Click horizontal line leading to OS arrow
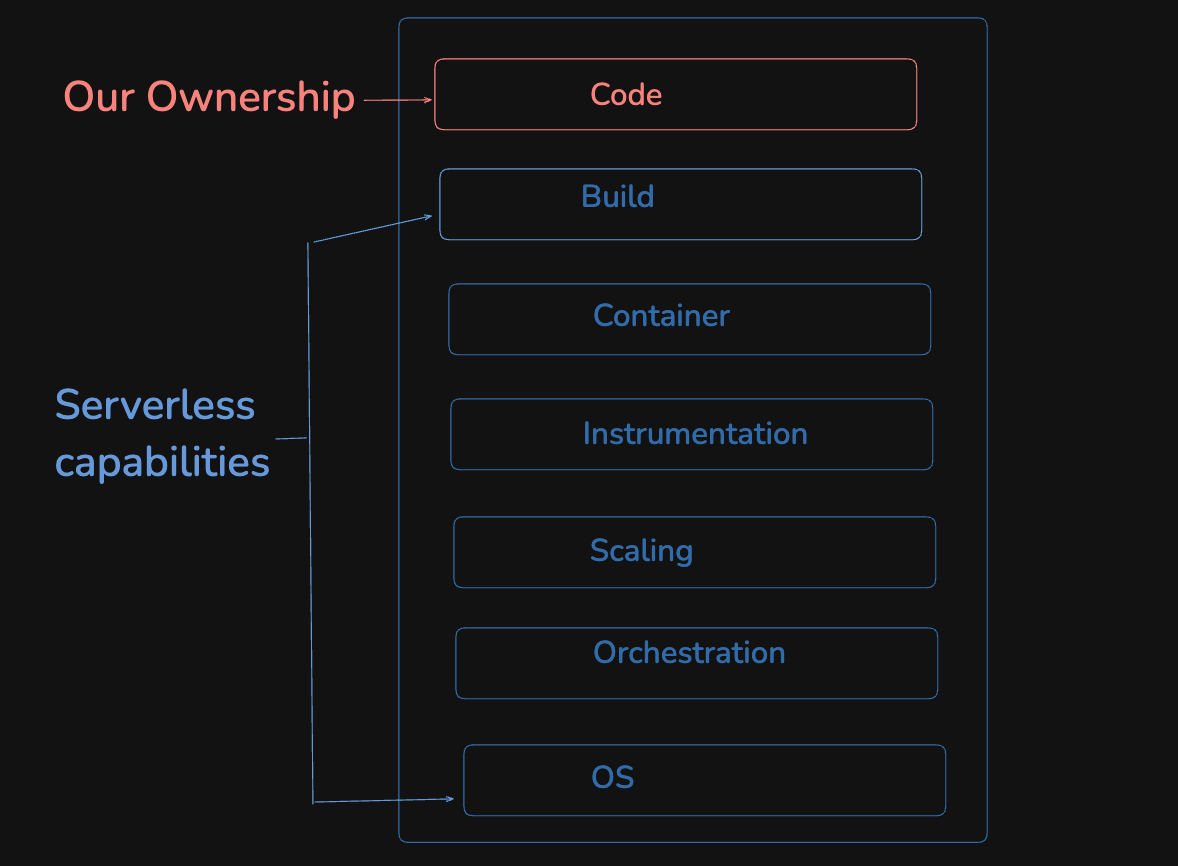This screenshot has height=866, width=1178. [380, 800]
